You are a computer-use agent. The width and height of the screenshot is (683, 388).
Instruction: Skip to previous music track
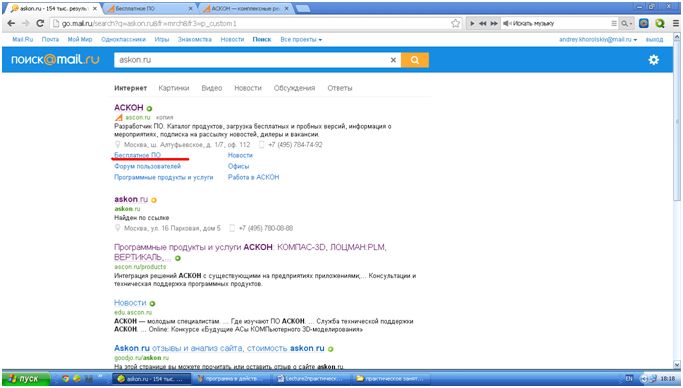pos(483,24)
